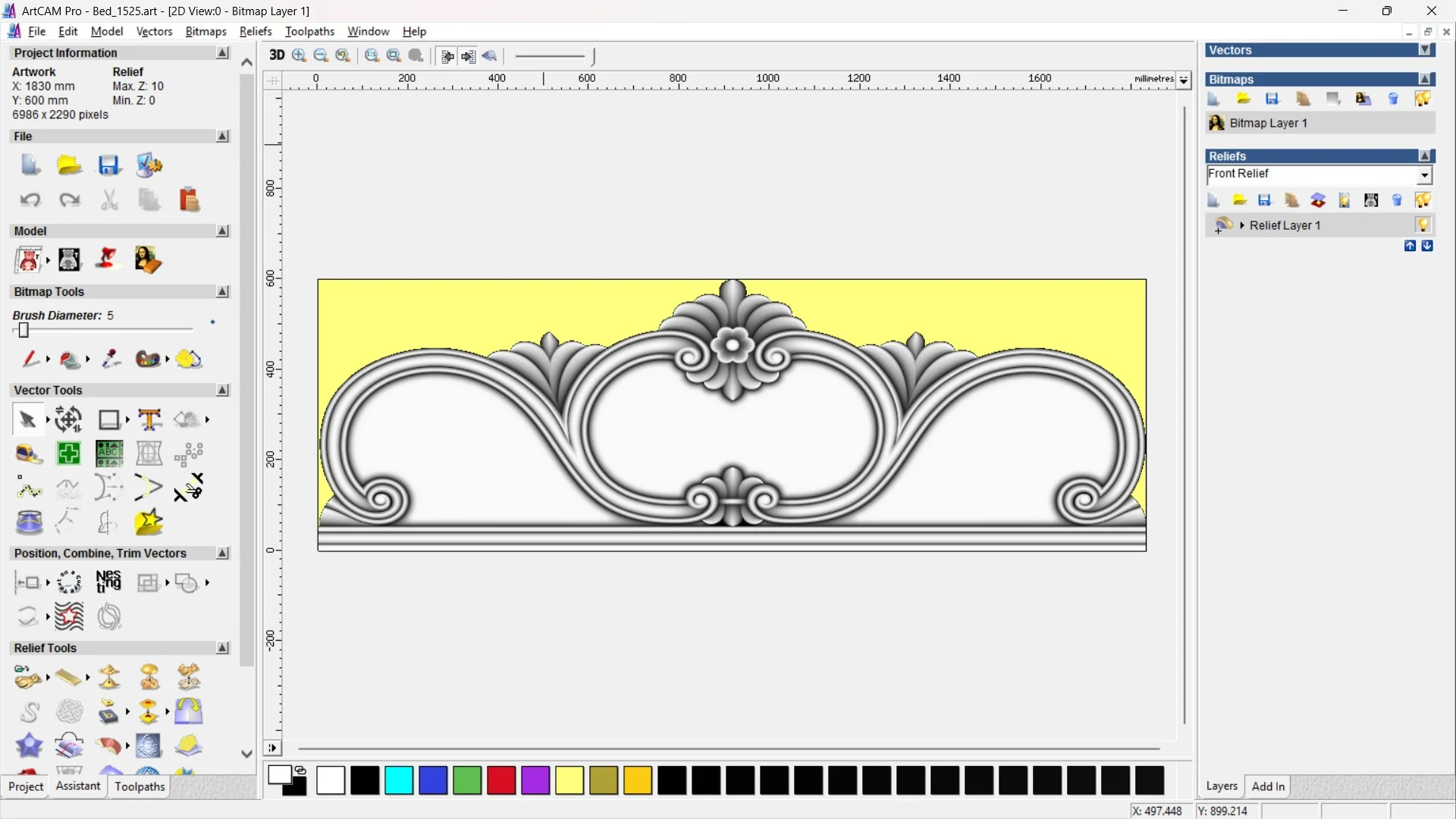The height and width of the screenshot is (819, 1456).
Task: Open the Front Relief dropdown
Action: (1424, 175)
